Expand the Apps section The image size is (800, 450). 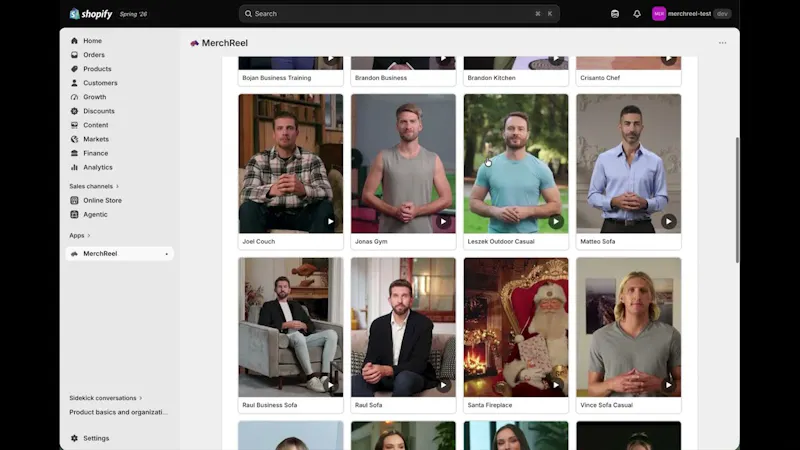tap(80, 235)
